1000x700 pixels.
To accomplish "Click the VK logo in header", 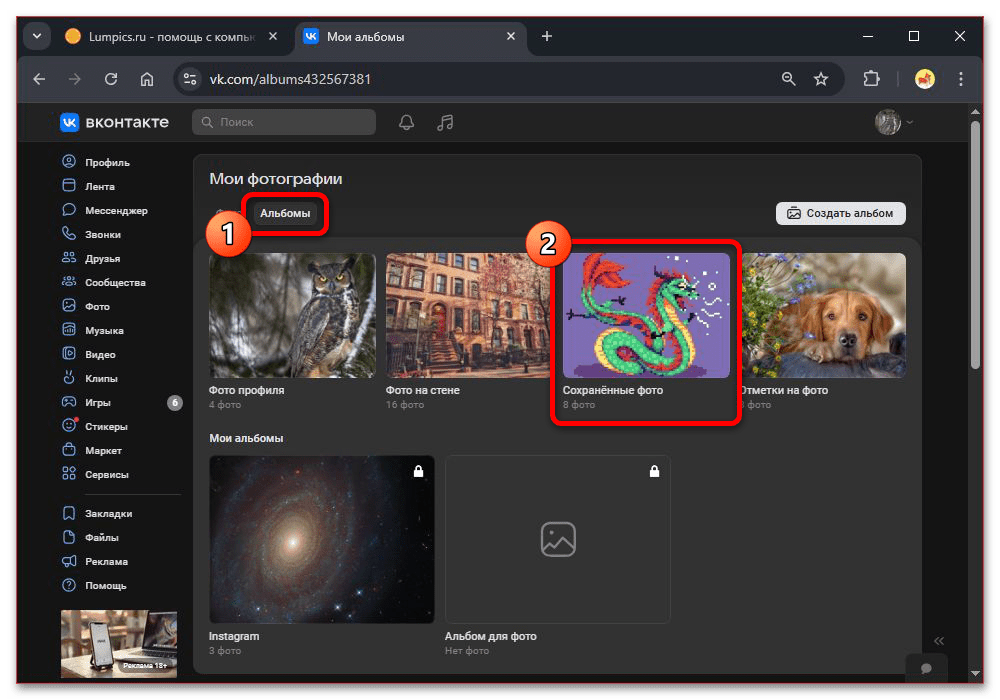I will [x=114, y=122].
